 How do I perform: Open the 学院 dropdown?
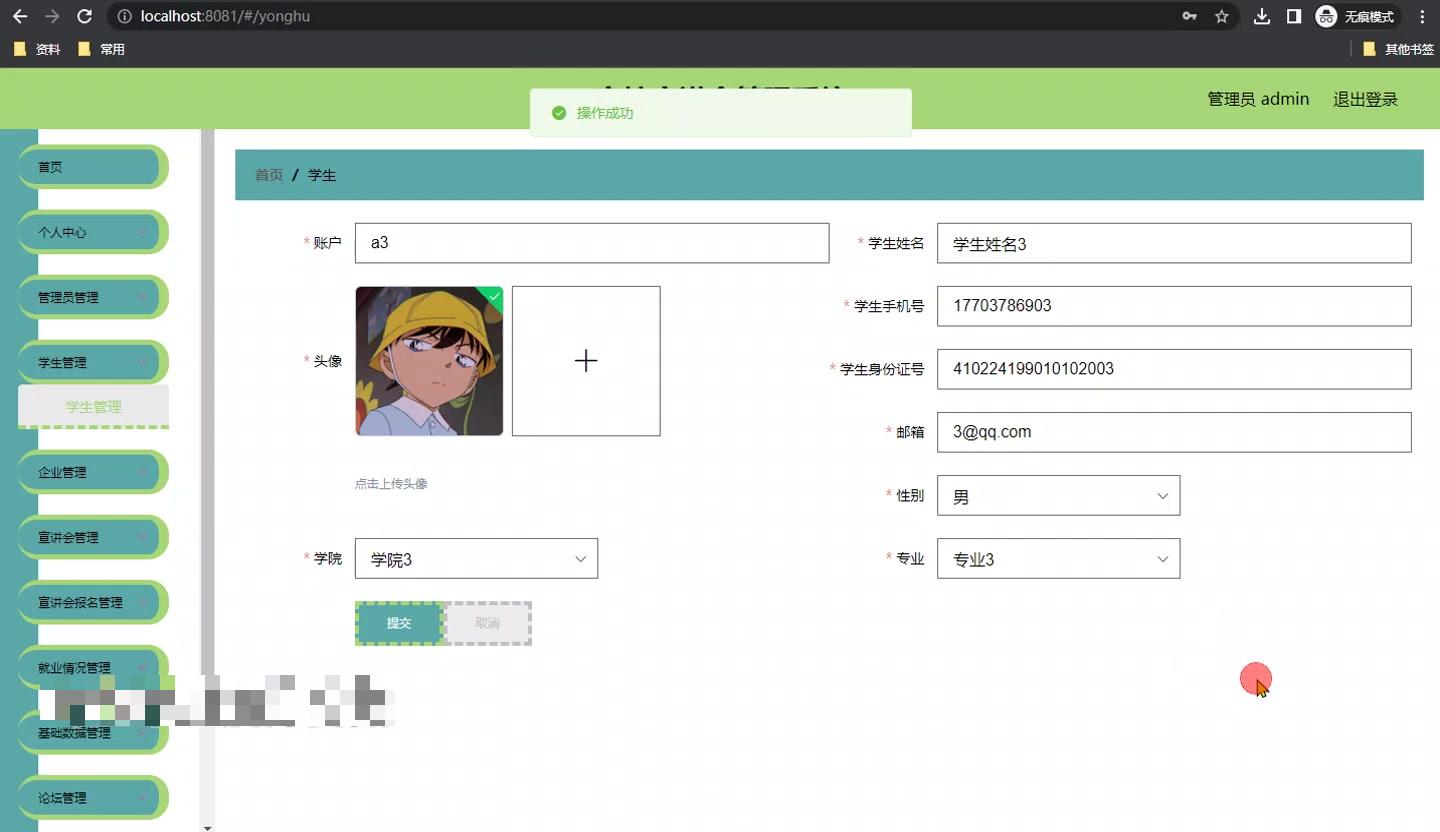(x=476, y=559)
